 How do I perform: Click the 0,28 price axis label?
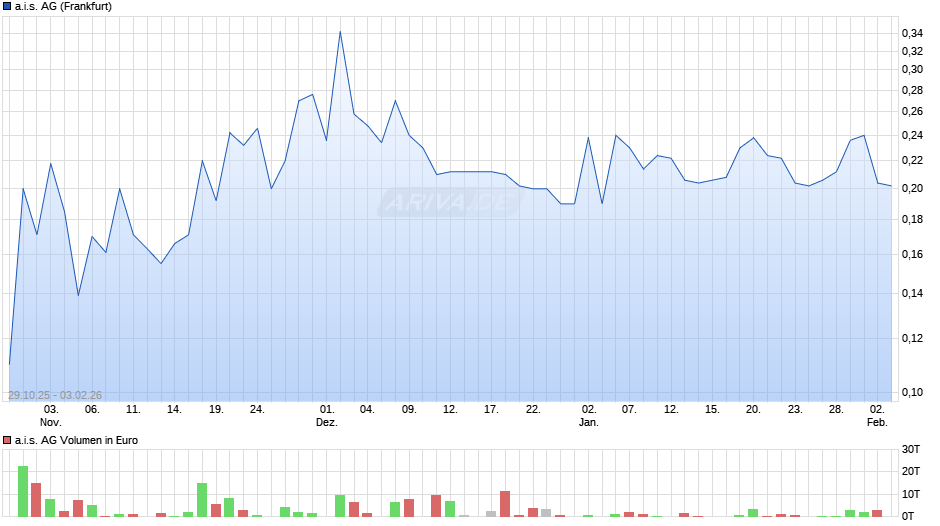(912, 91)
